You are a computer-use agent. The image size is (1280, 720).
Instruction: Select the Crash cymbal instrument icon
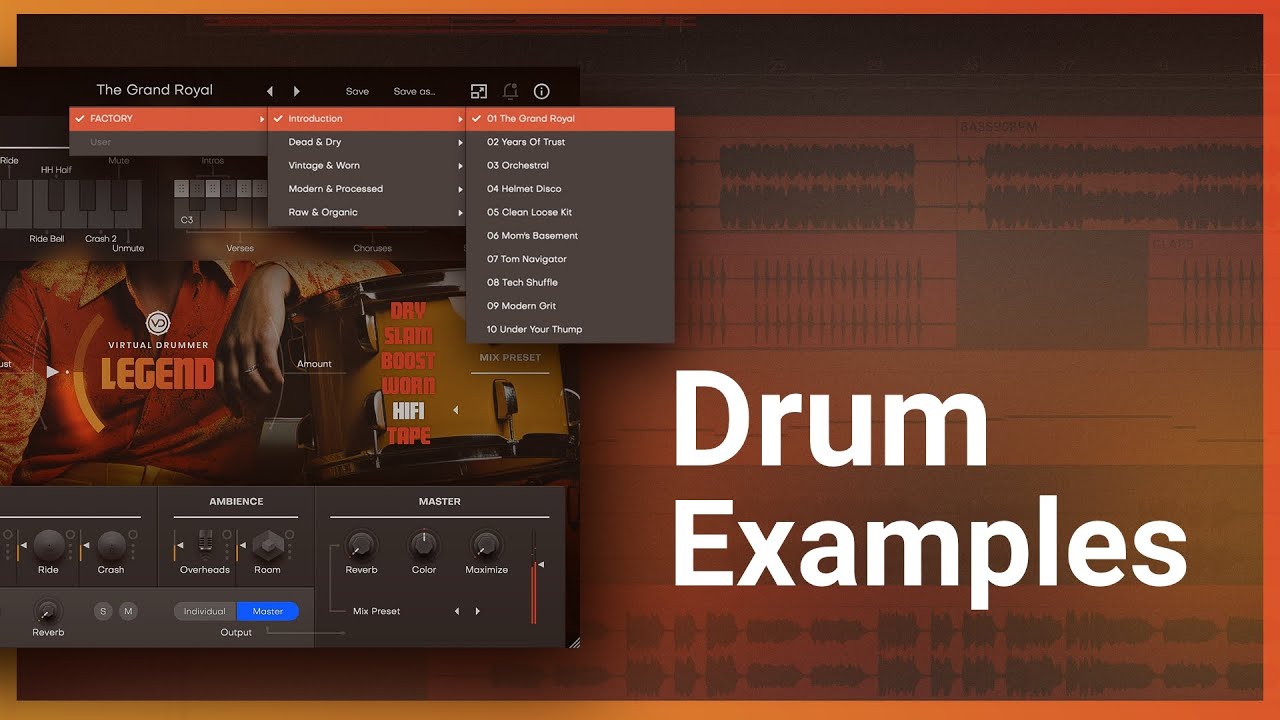[111, 545]
